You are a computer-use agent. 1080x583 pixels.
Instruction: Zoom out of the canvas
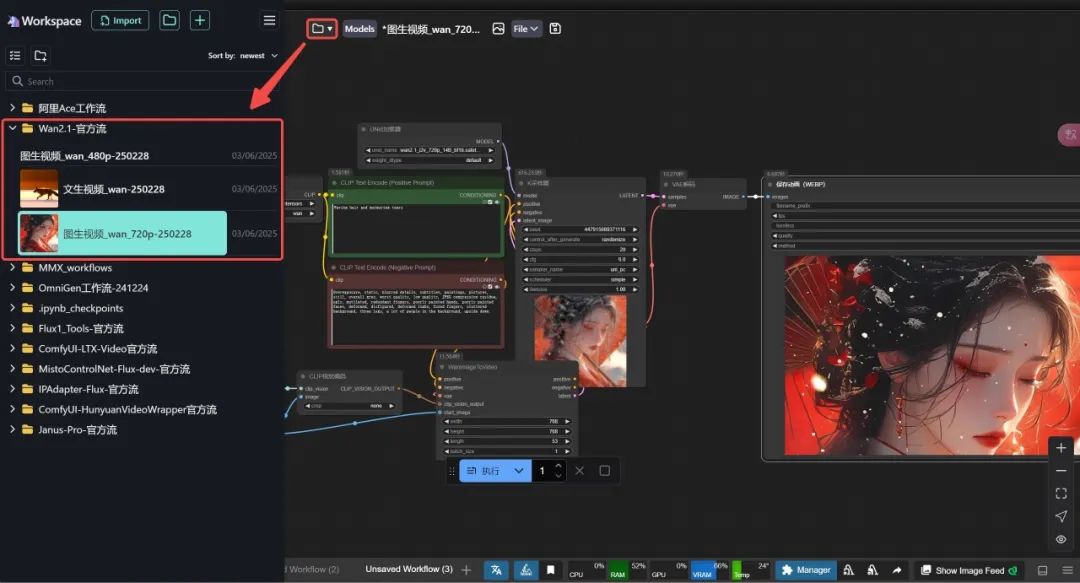tap(1061, 471)
